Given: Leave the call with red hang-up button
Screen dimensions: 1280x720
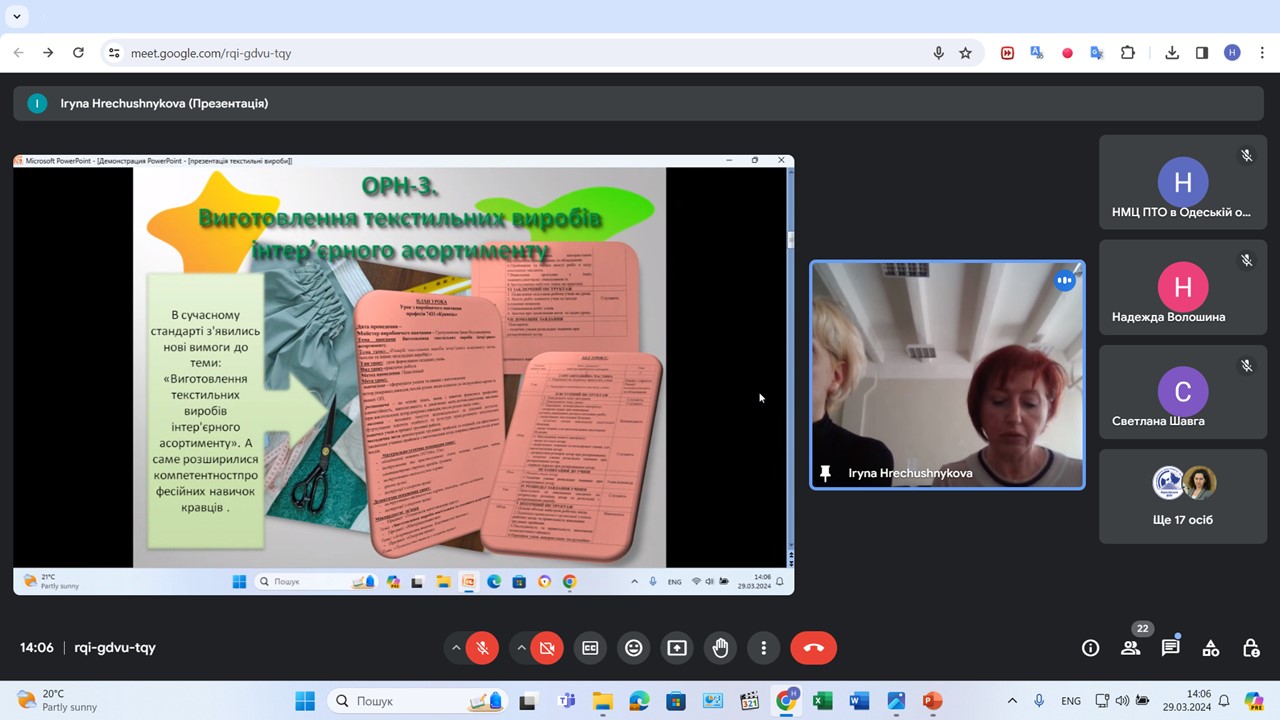Looking at the screenshot, I should [x=813, y=648].
